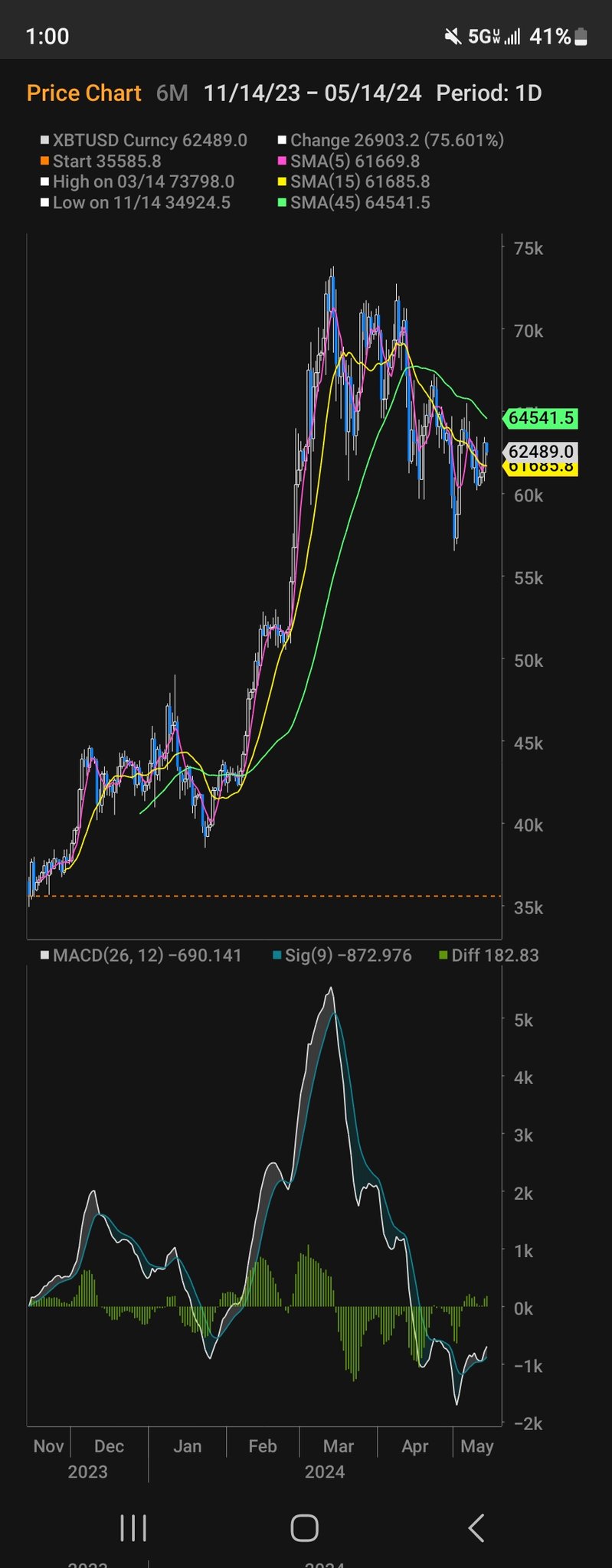The height and width of the screenshot is (1568, 612).
Task: Tap the Mar label on time axis
Action: (339, 1446)
